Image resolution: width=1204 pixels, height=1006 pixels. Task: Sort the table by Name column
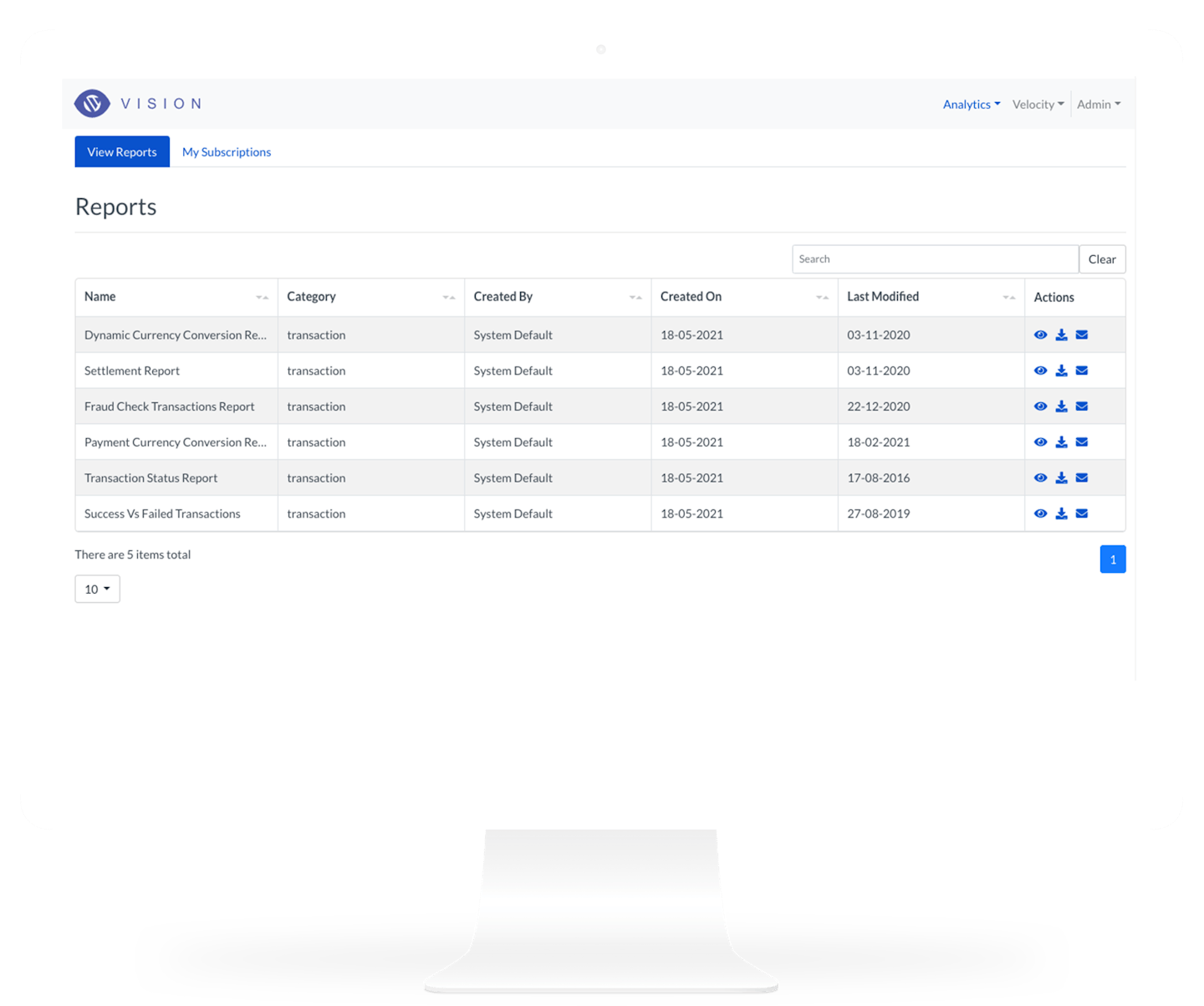262,297
